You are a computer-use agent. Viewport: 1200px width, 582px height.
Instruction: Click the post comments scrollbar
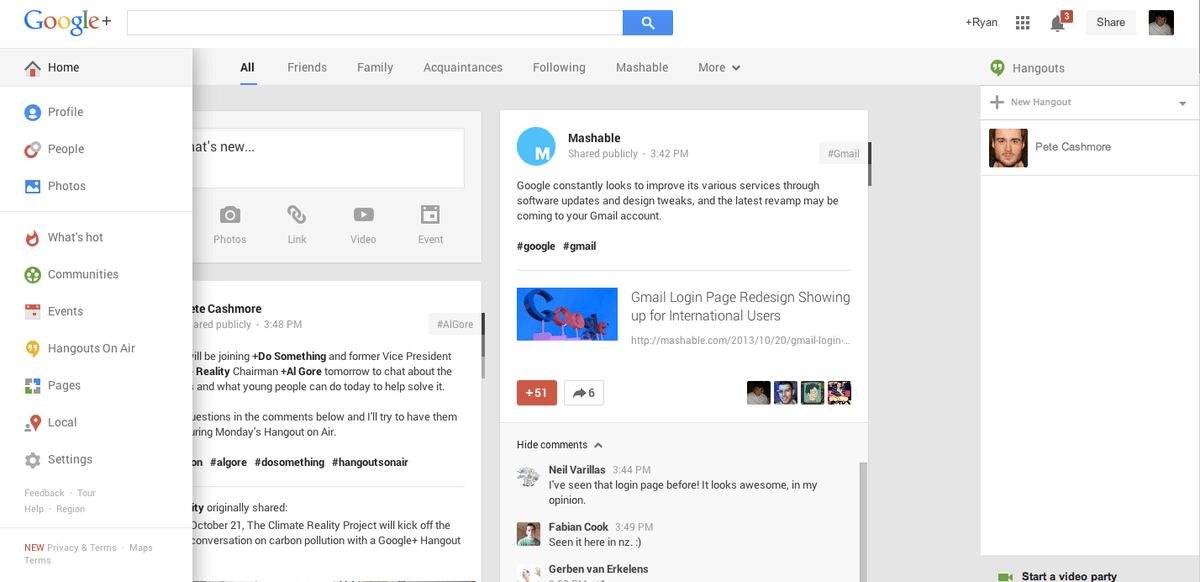[863, 520]
